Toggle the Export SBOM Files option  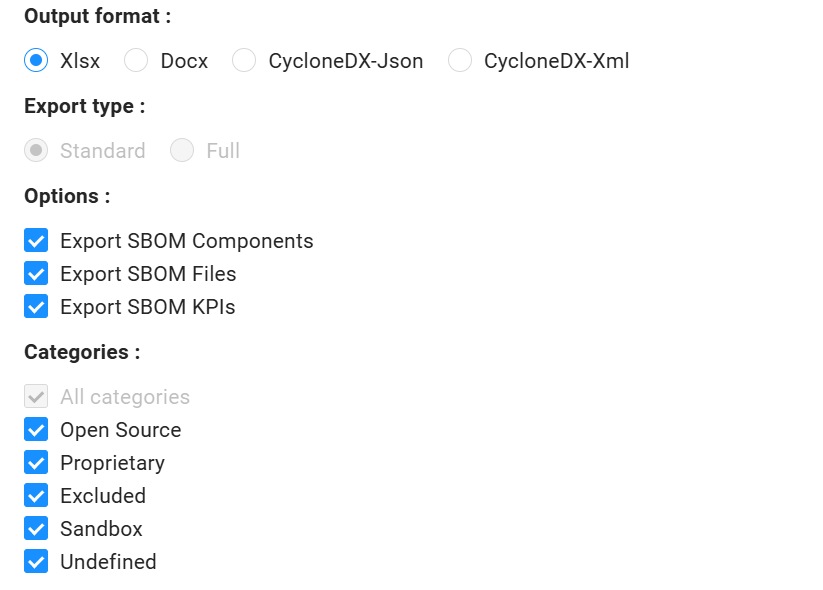point(36,274)
